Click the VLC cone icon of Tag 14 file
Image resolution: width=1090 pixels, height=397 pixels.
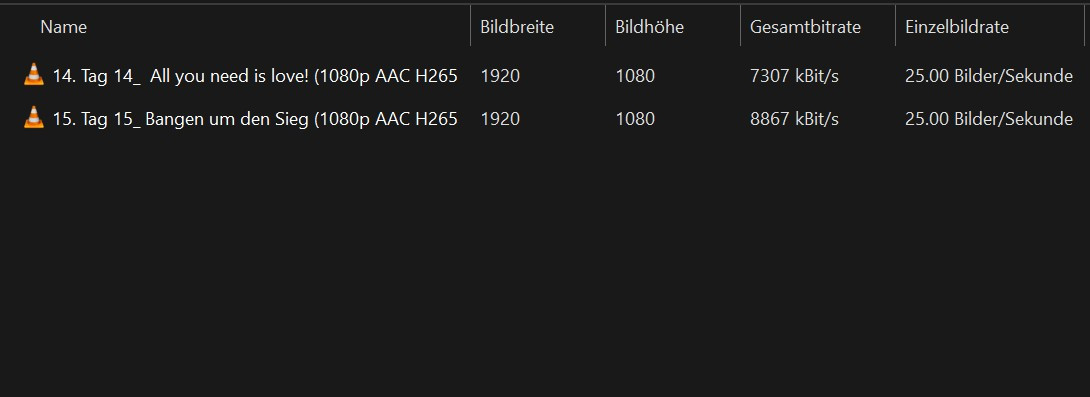[33, 75]
